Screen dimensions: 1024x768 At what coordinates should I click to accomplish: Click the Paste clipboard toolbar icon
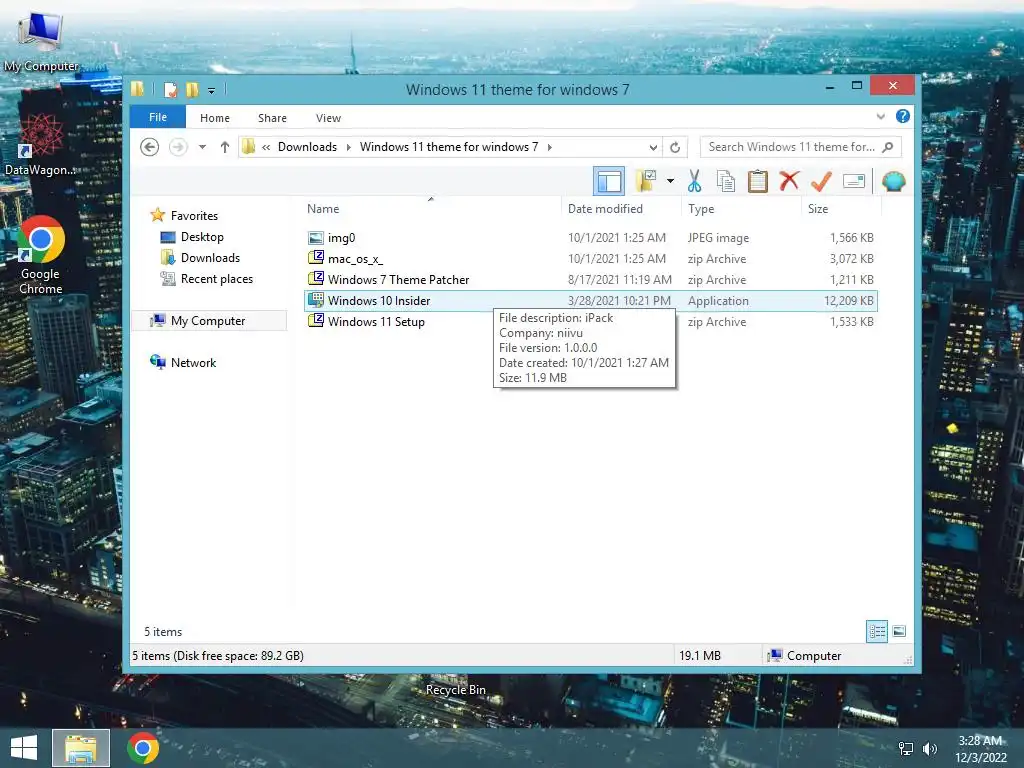pyautogui.click(x=758, y=181)
